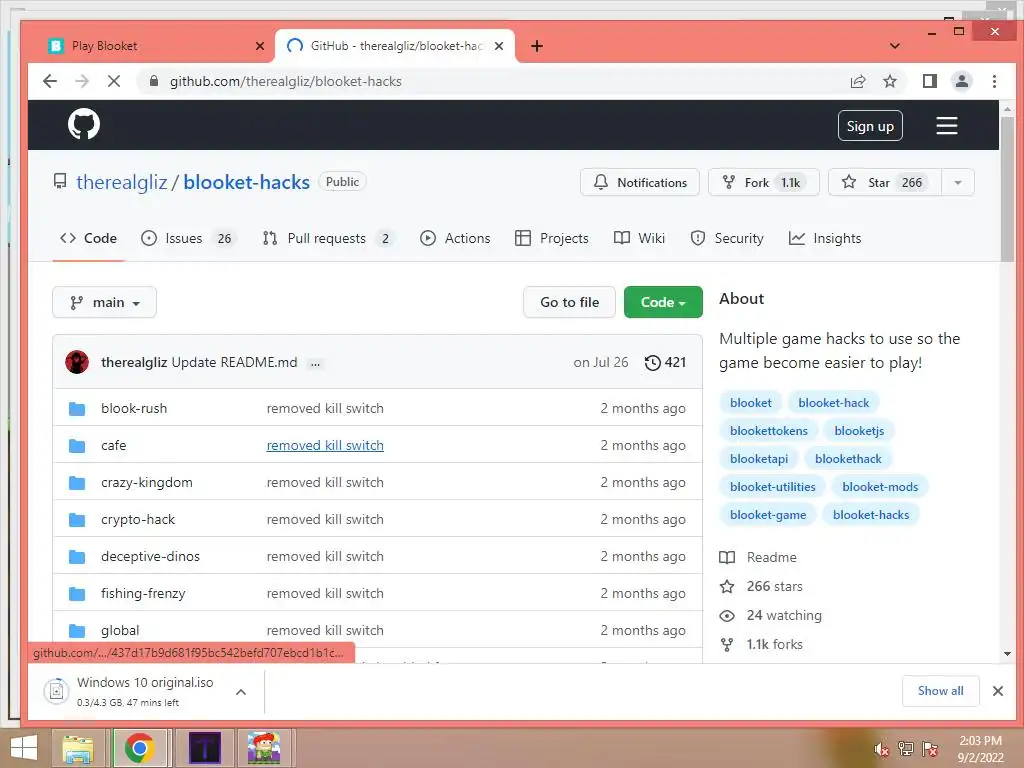Image resolution: width=1024 pixels, height=768 pixels.
Task: Open the Star lists dropdown arrow
Action: pyautogui.click(x=958, y=182)
